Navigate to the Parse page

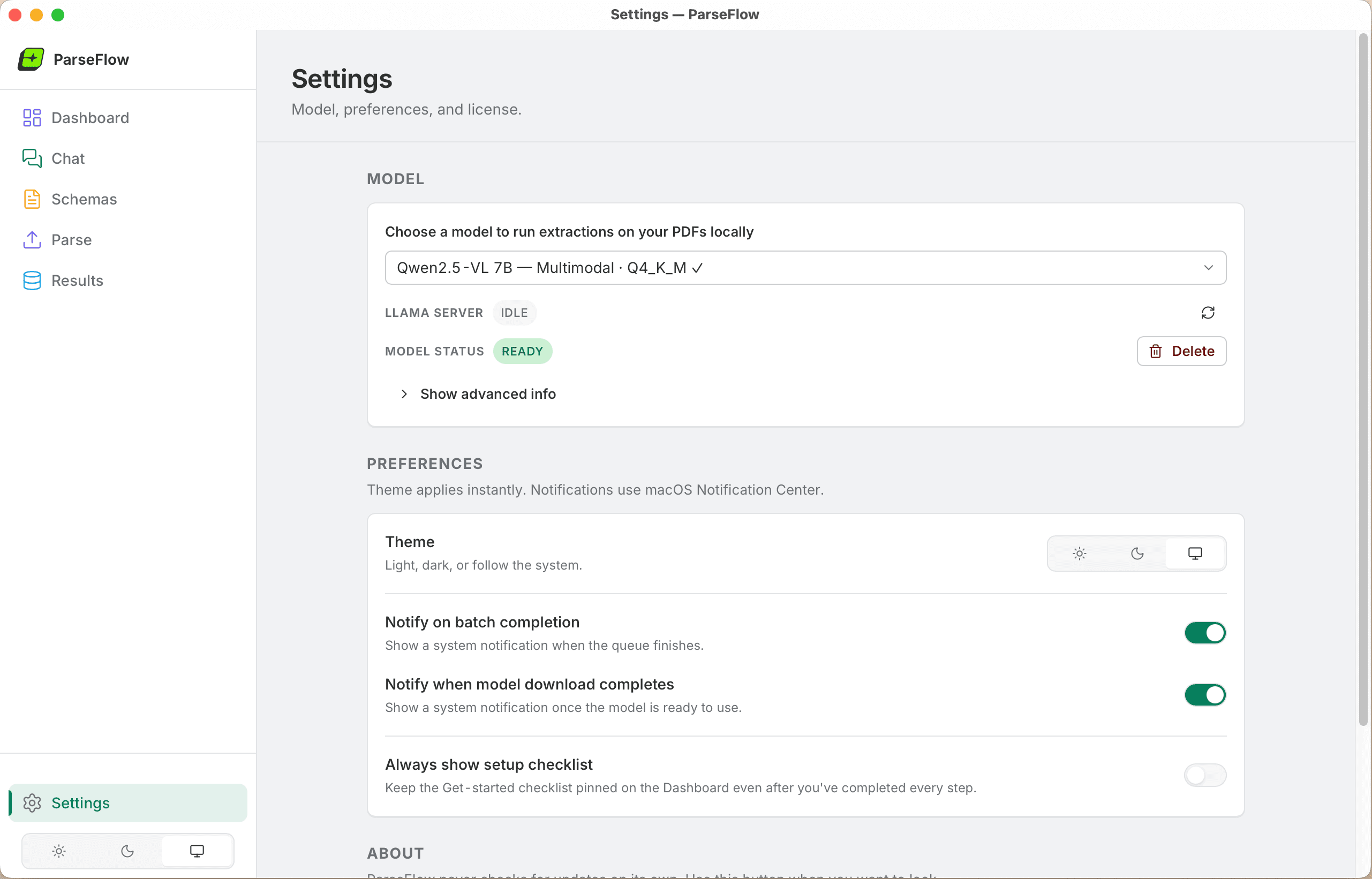128,240
